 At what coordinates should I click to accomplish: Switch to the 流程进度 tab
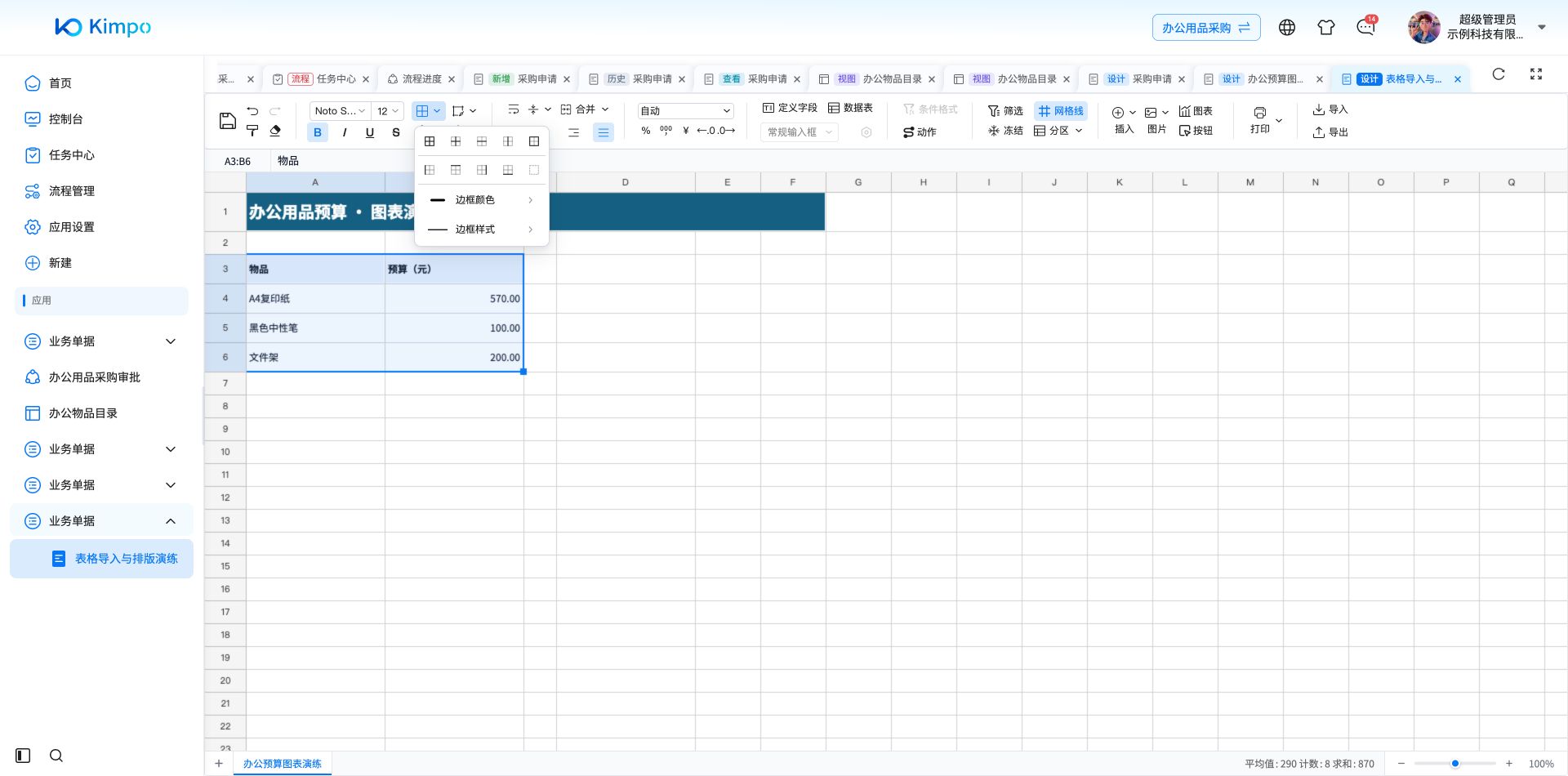421,79
